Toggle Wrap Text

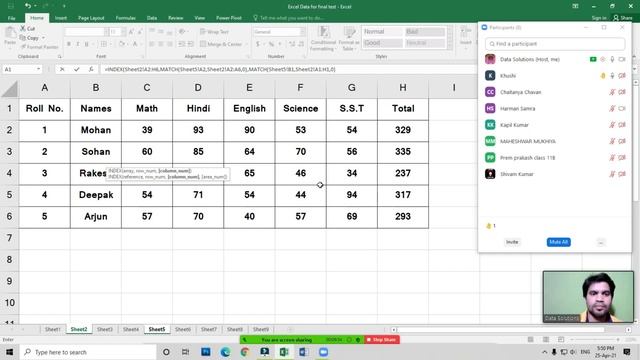tap(214, 31)
